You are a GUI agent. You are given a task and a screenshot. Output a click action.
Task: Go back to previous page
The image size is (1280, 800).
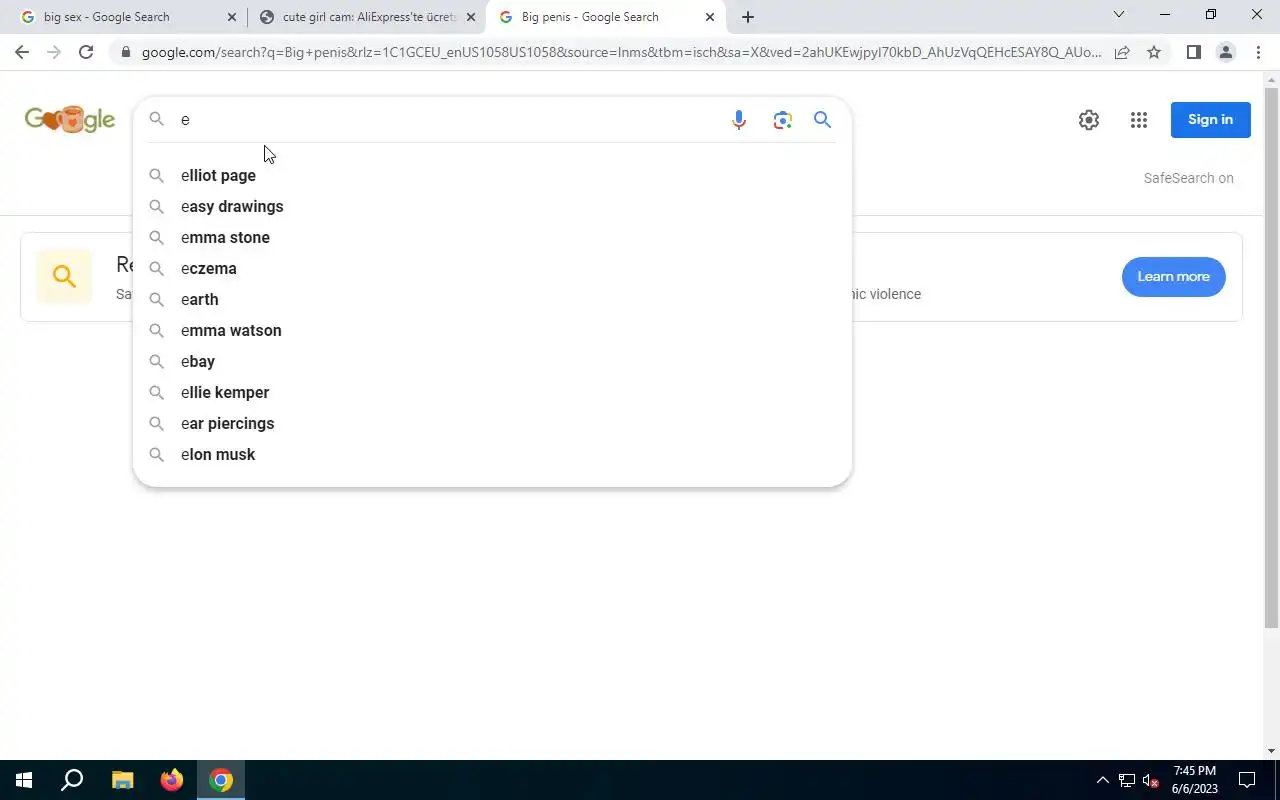point(22,52)
